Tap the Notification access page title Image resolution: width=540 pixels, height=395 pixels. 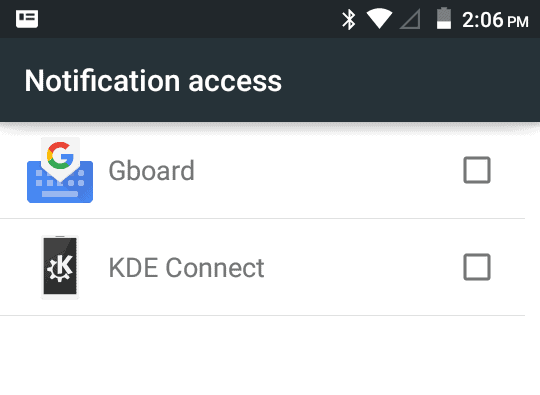[x=153, y=81]
